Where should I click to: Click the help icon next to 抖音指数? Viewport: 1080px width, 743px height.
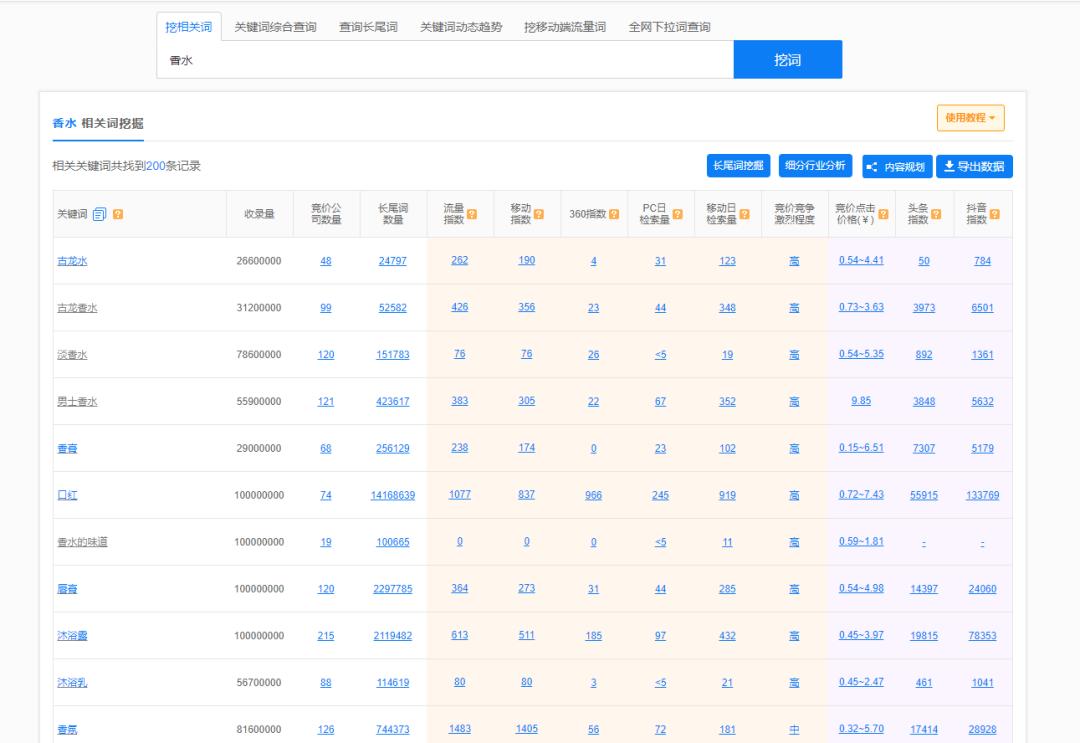point(994,214)
